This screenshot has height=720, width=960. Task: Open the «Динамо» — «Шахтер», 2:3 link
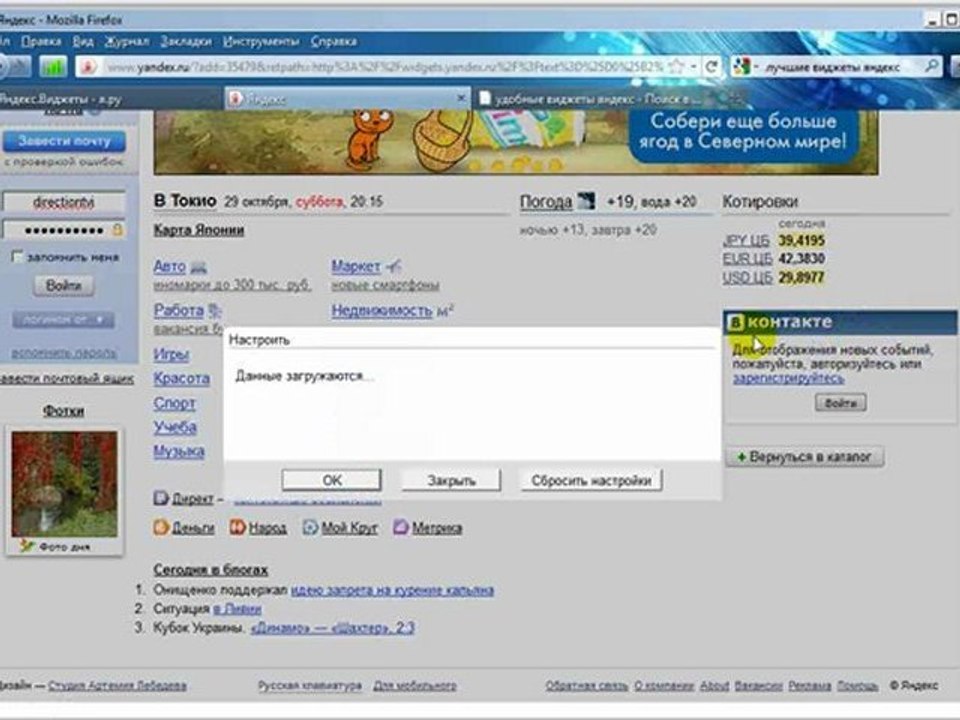(332, 628)
